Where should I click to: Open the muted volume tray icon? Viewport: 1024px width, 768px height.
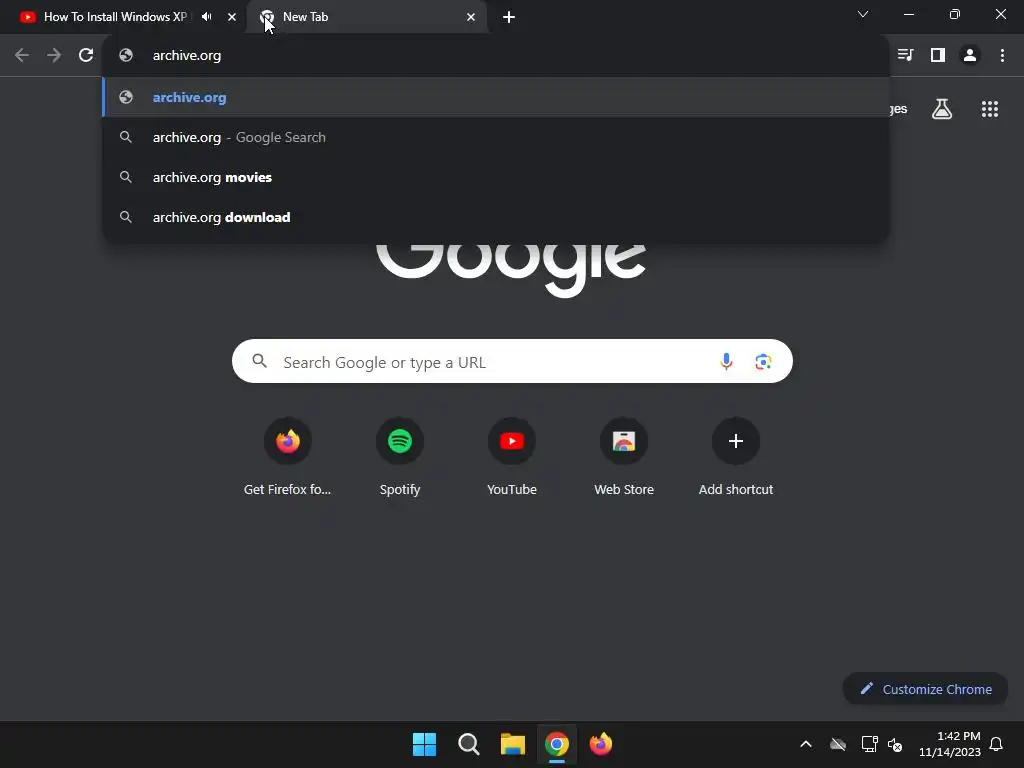pyautogui.click(x=895, y=744)
